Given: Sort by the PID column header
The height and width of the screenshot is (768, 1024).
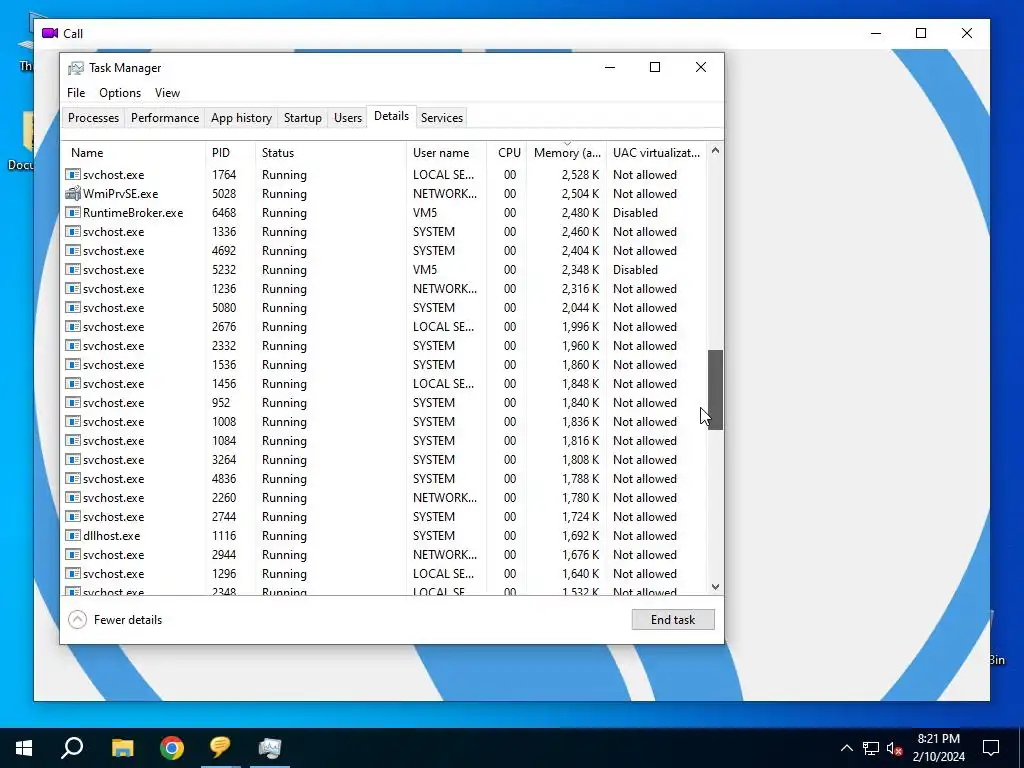Looking at the screenshot, I should point(230,153).
